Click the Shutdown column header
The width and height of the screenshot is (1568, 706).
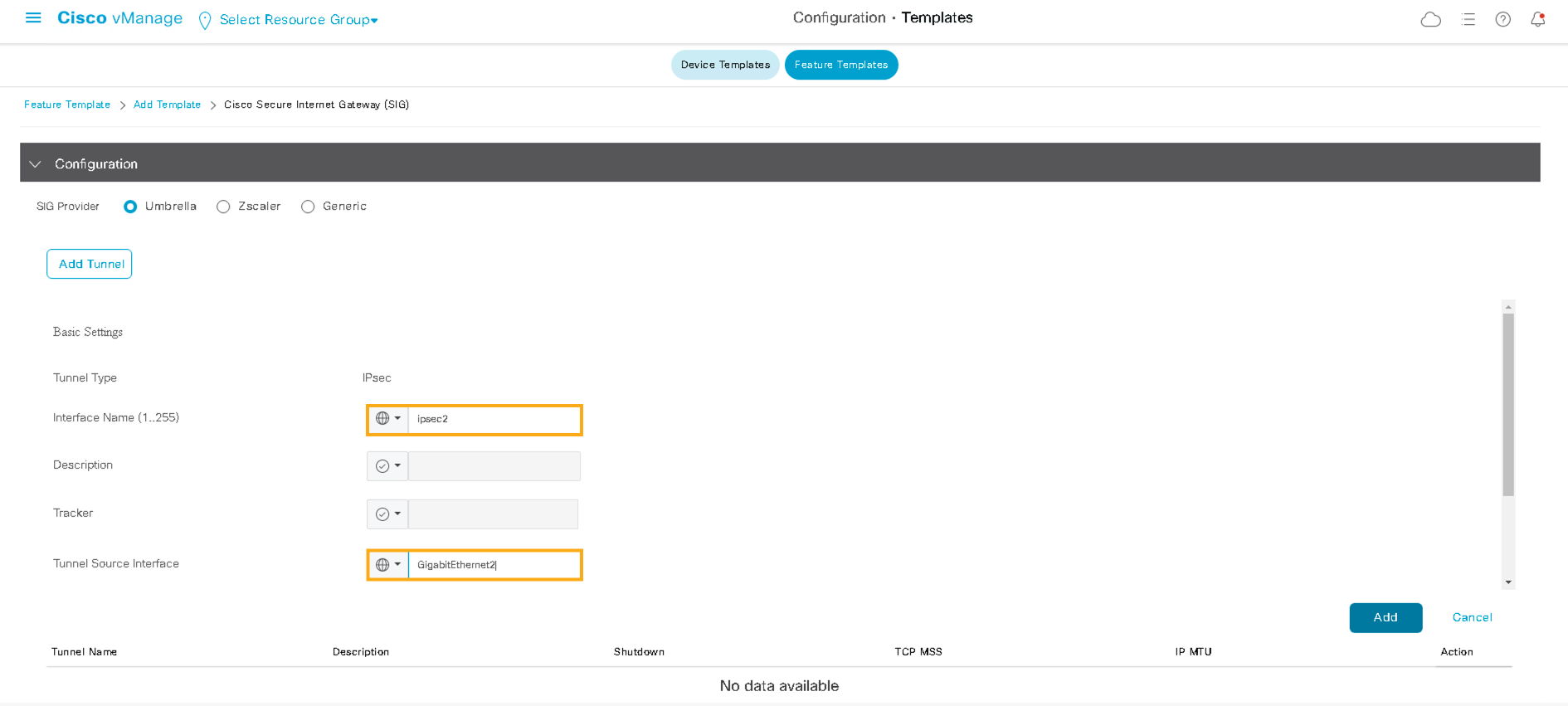pos(639,652)
